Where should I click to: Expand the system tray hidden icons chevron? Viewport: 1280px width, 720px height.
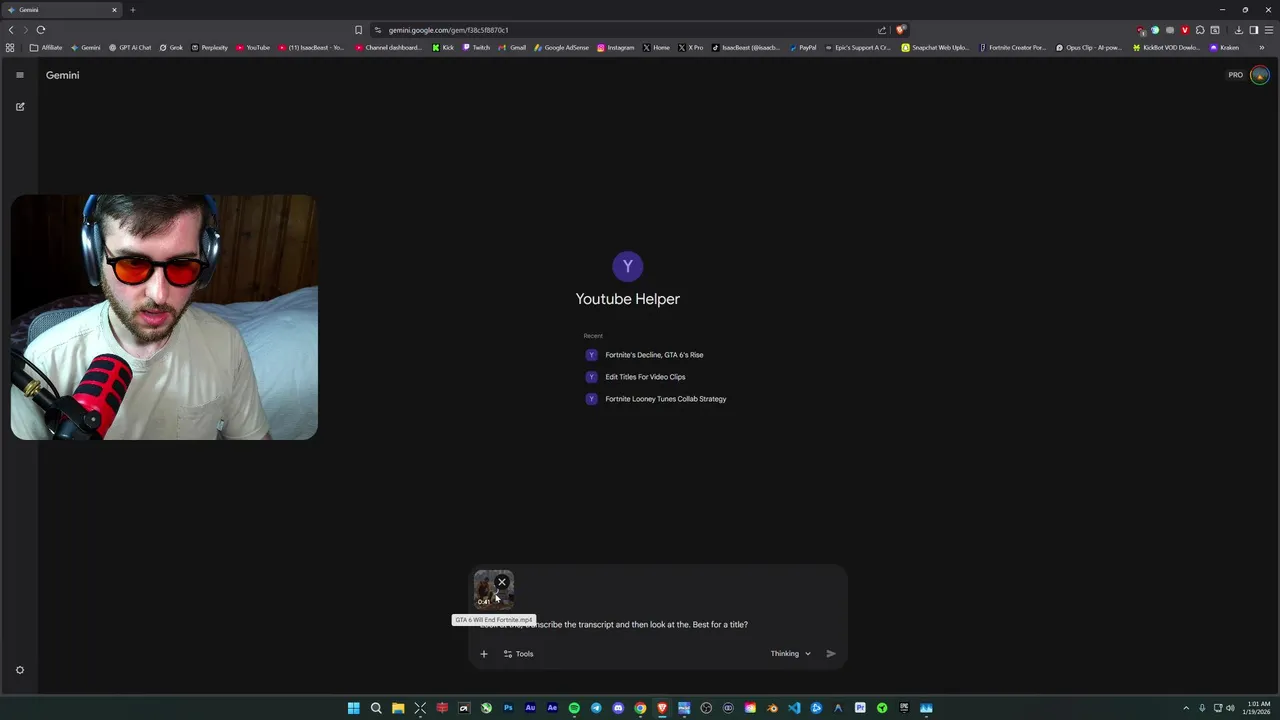point(1186,708)
